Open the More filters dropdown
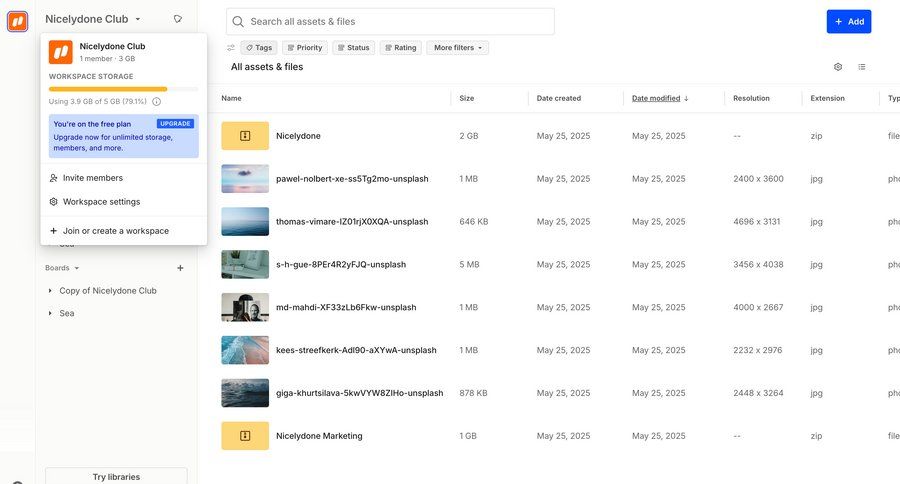The image size is (900, 484). [457, 48]
